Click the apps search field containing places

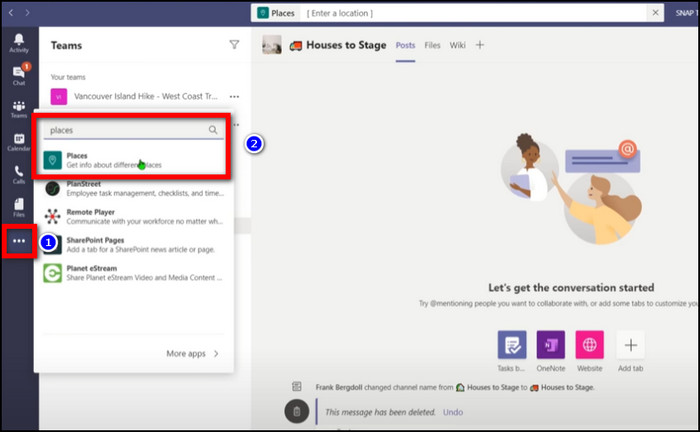(133, 130)
